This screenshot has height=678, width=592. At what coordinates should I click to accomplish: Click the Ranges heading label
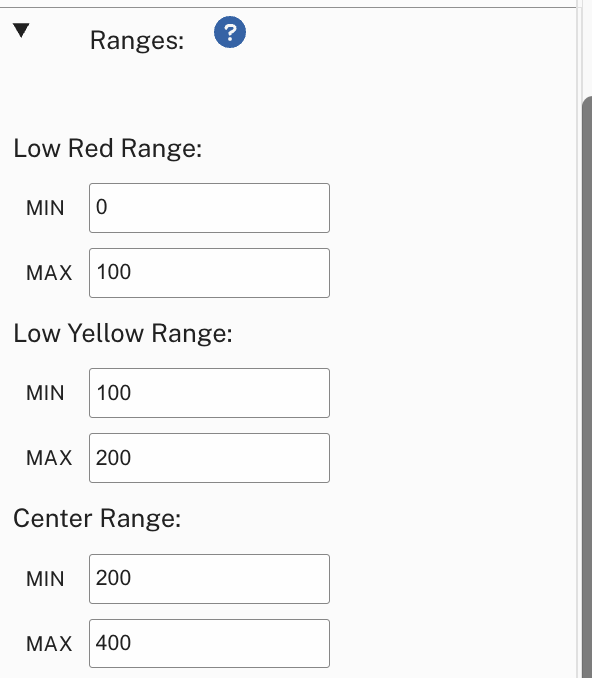137,41
